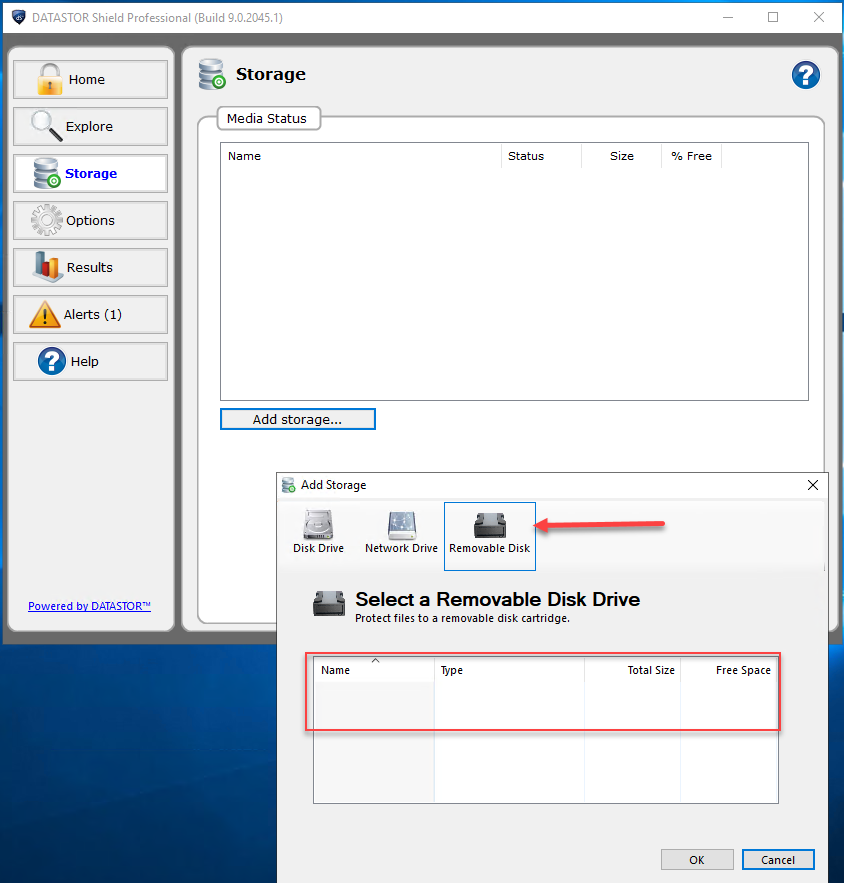The height and width of the screenshot is (883, 844).
Task: Click the blue question mark help icon at top right
Action: click(x=806, y=75)
